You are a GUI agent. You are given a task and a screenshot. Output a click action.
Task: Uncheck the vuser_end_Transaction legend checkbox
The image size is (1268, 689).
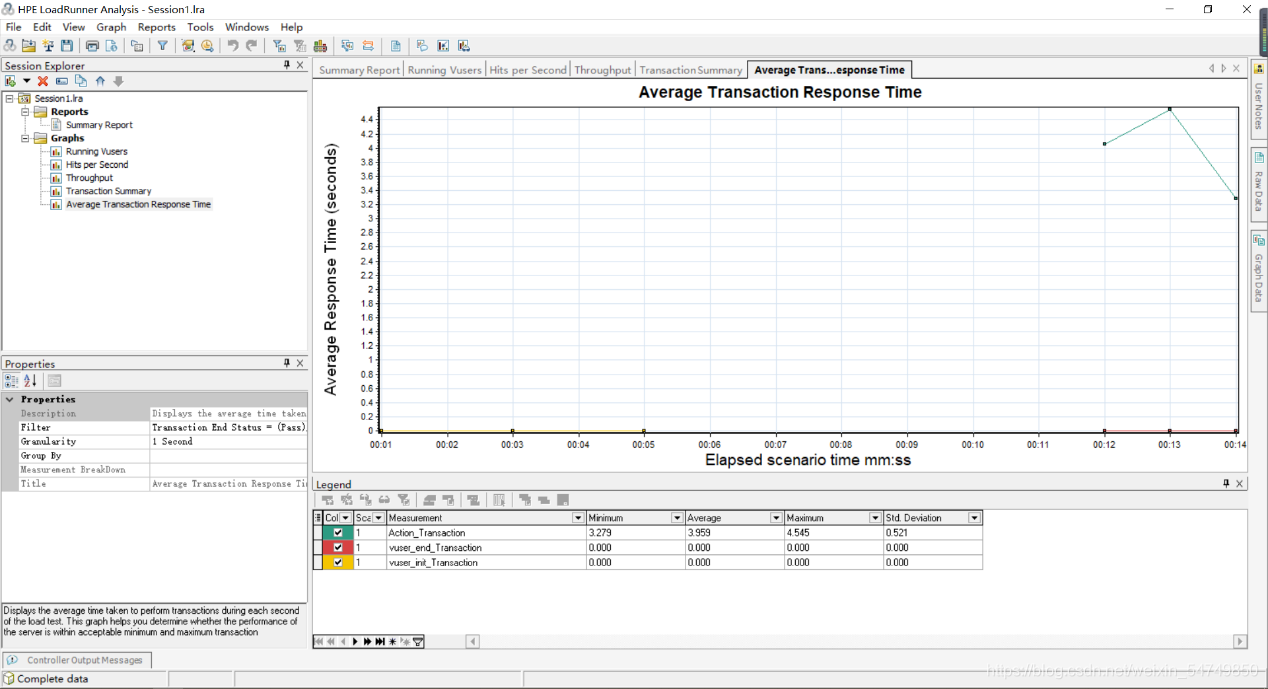coord(338,548)
